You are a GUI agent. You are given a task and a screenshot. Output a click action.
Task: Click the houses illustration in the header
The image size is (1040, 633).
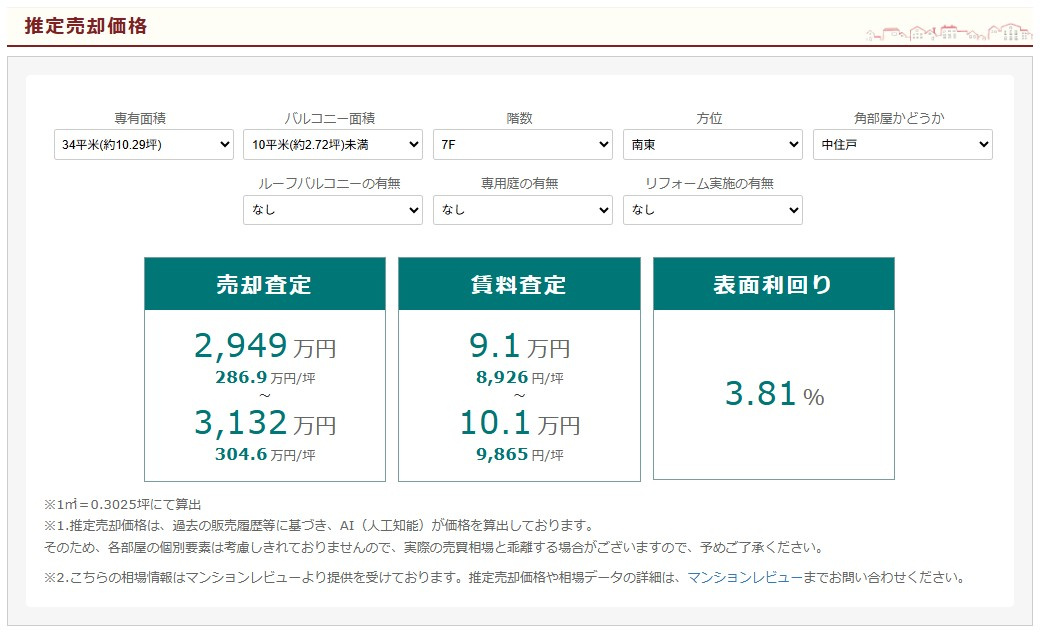point(948,32)
